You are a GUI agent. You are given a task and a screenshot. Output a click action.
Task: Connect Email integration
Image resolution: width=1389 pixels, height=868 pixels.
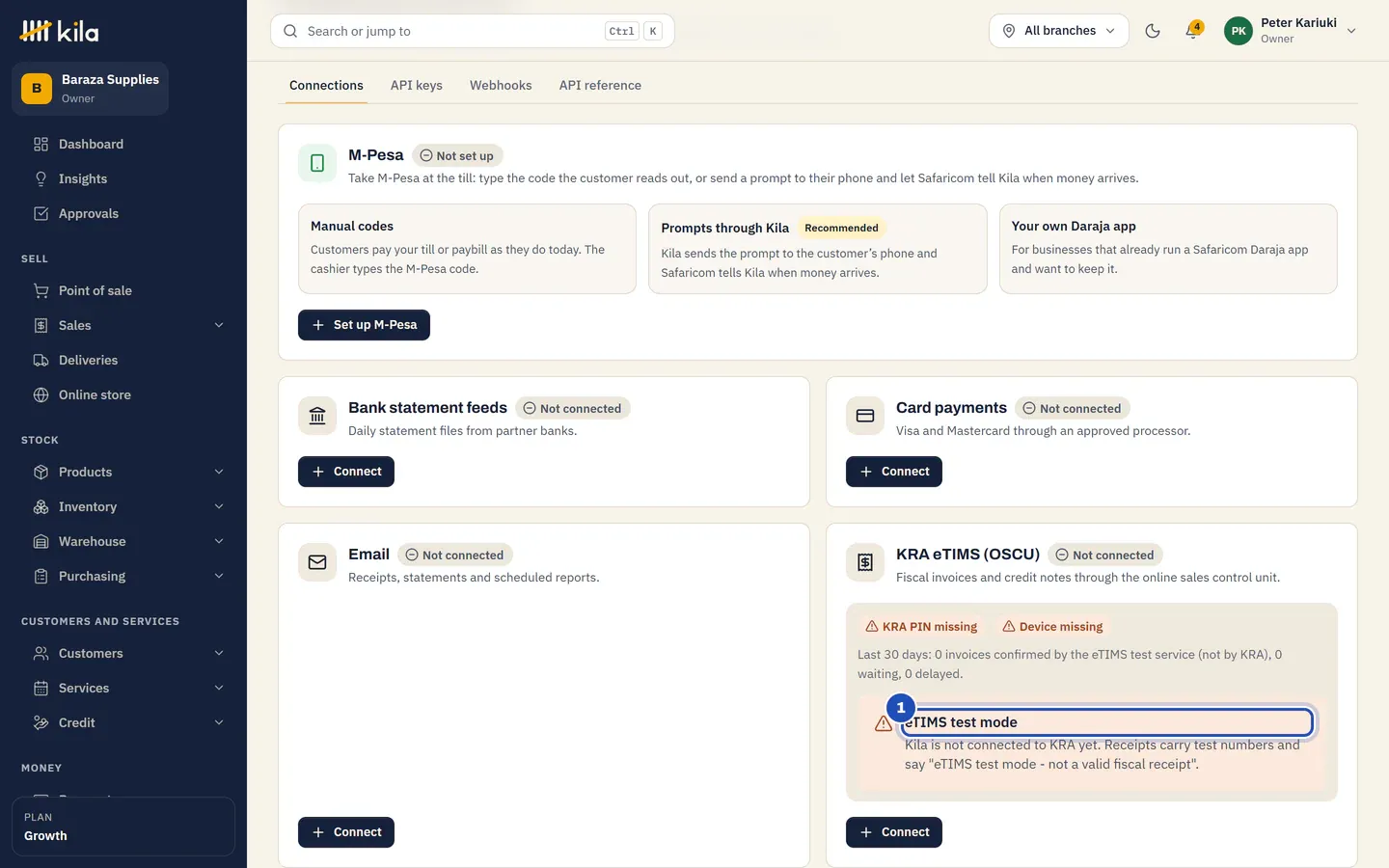coord(346,832)
